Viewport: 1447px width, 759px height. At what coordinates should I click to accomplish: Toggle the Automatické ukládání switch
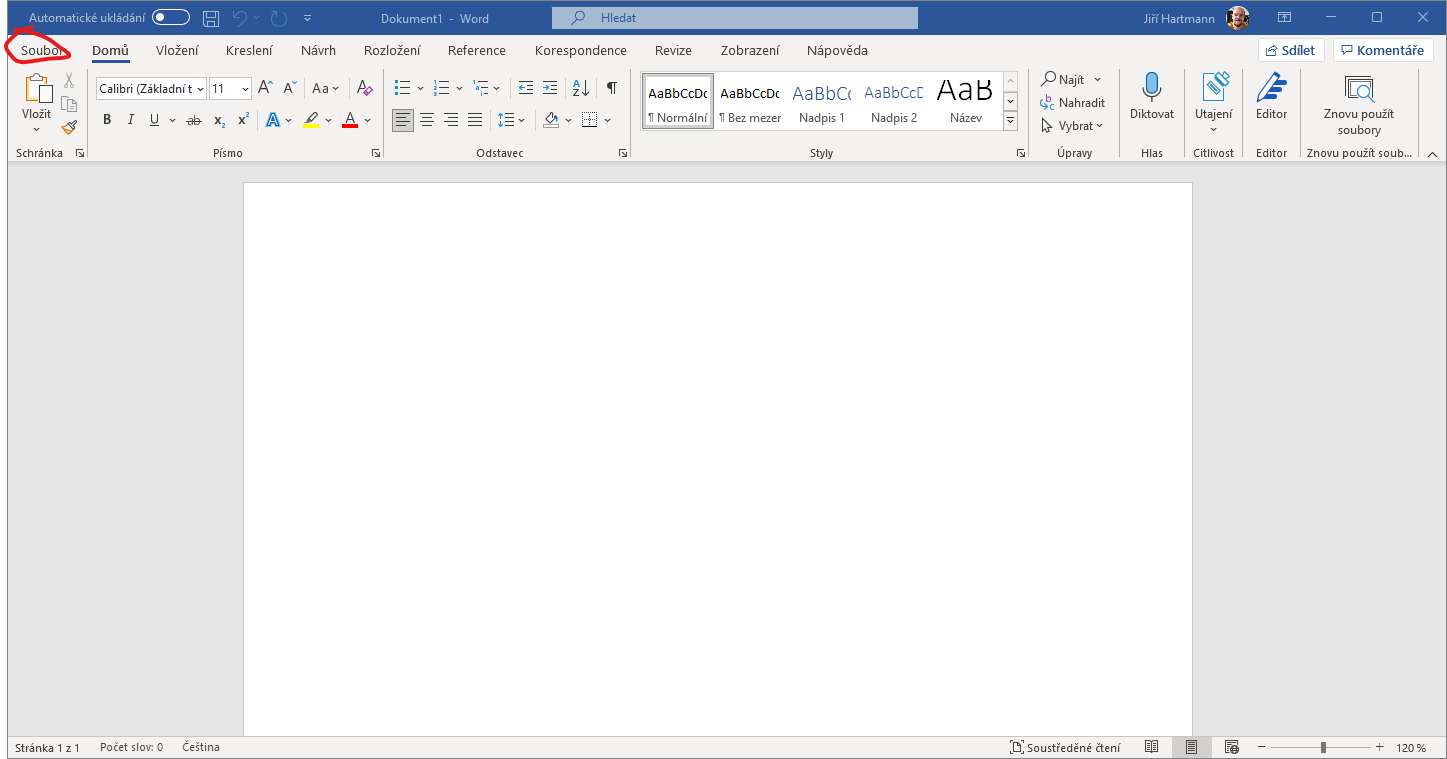(171, 18)
